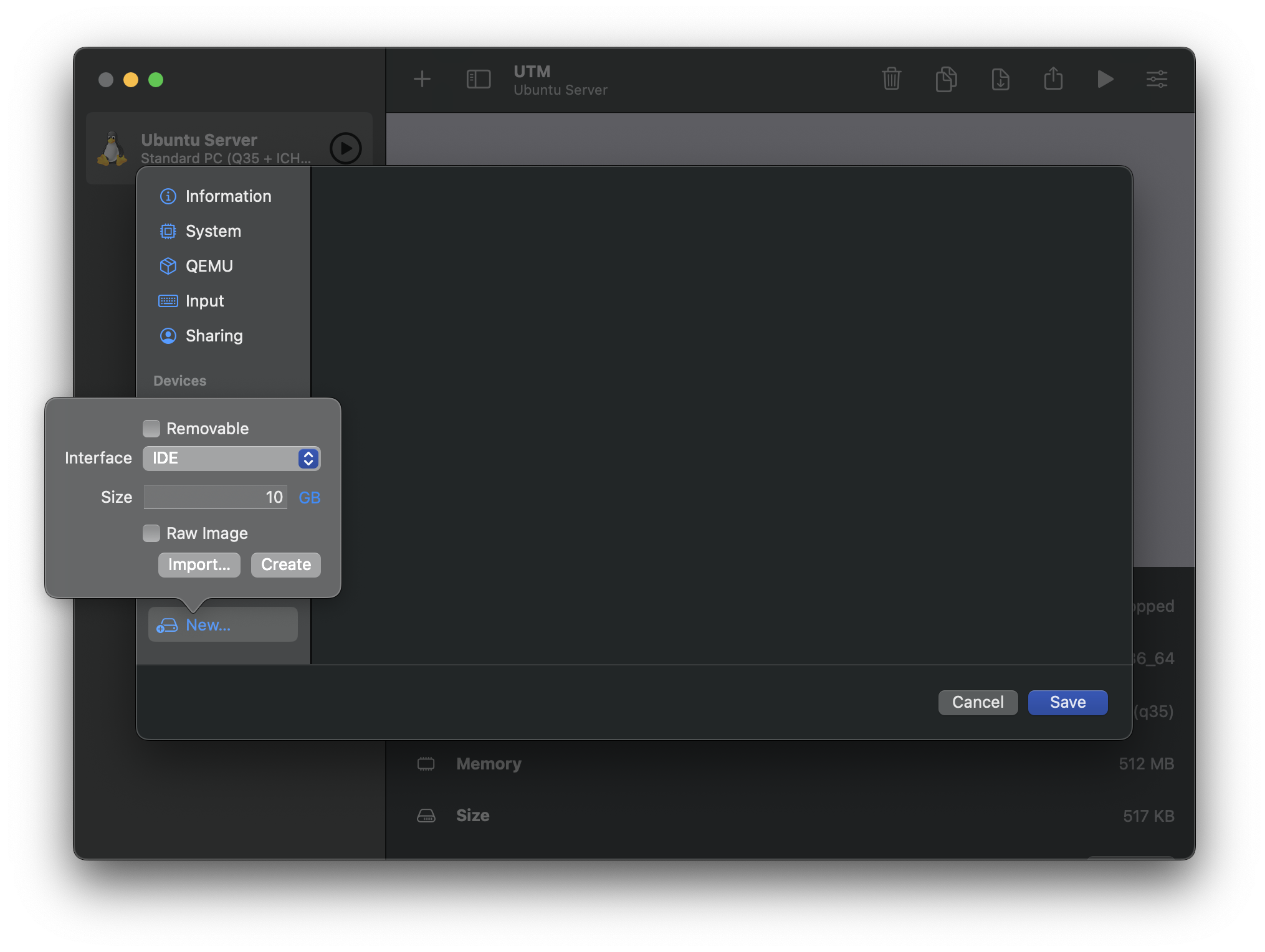Click Cancel in settings dialog
Viewport: 1265px width, 952px height.
pyautogui.click(x=978, y=702)
